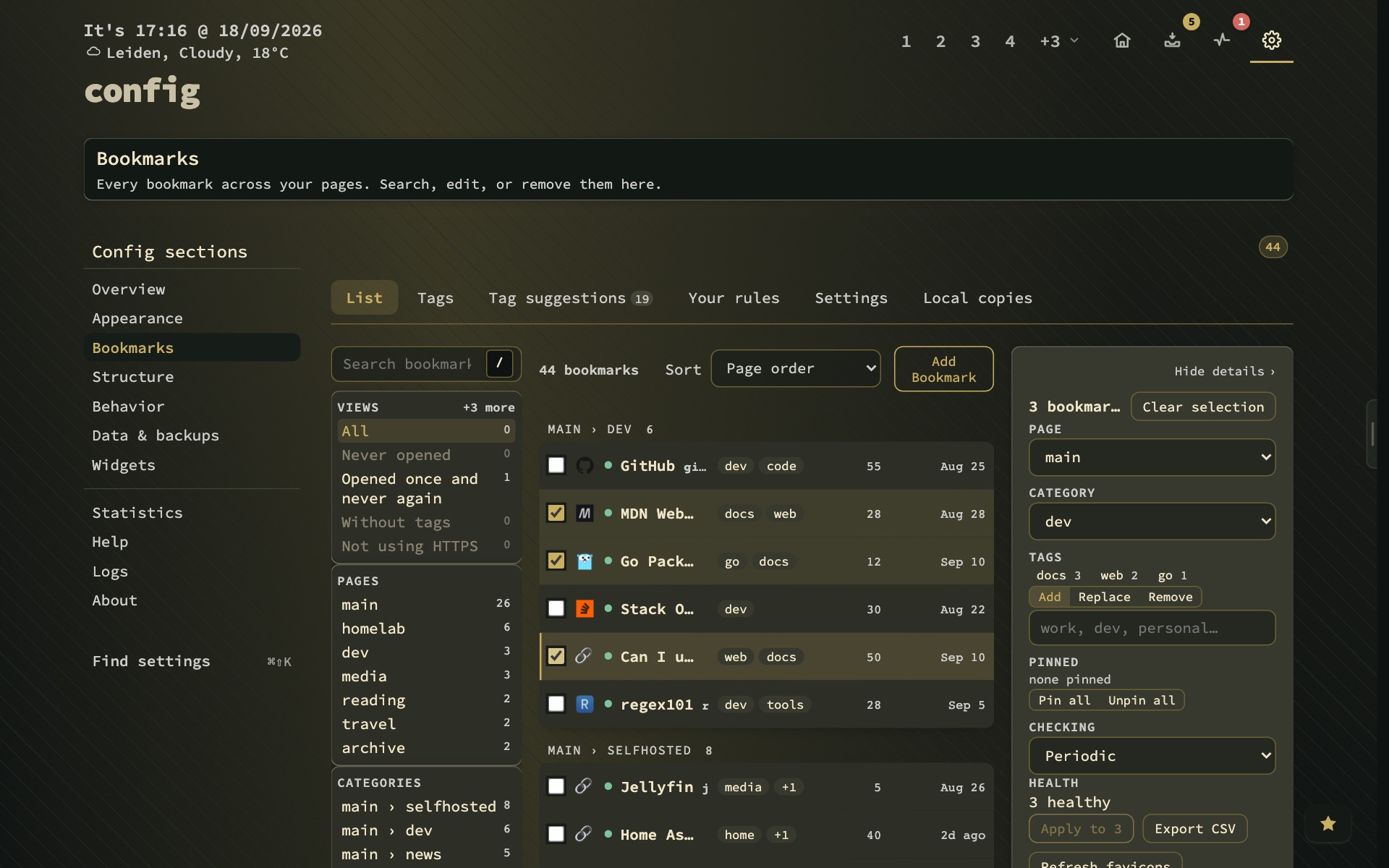Click Apply to 3 button
1389x868 pixels.
tap(1081, 829)
